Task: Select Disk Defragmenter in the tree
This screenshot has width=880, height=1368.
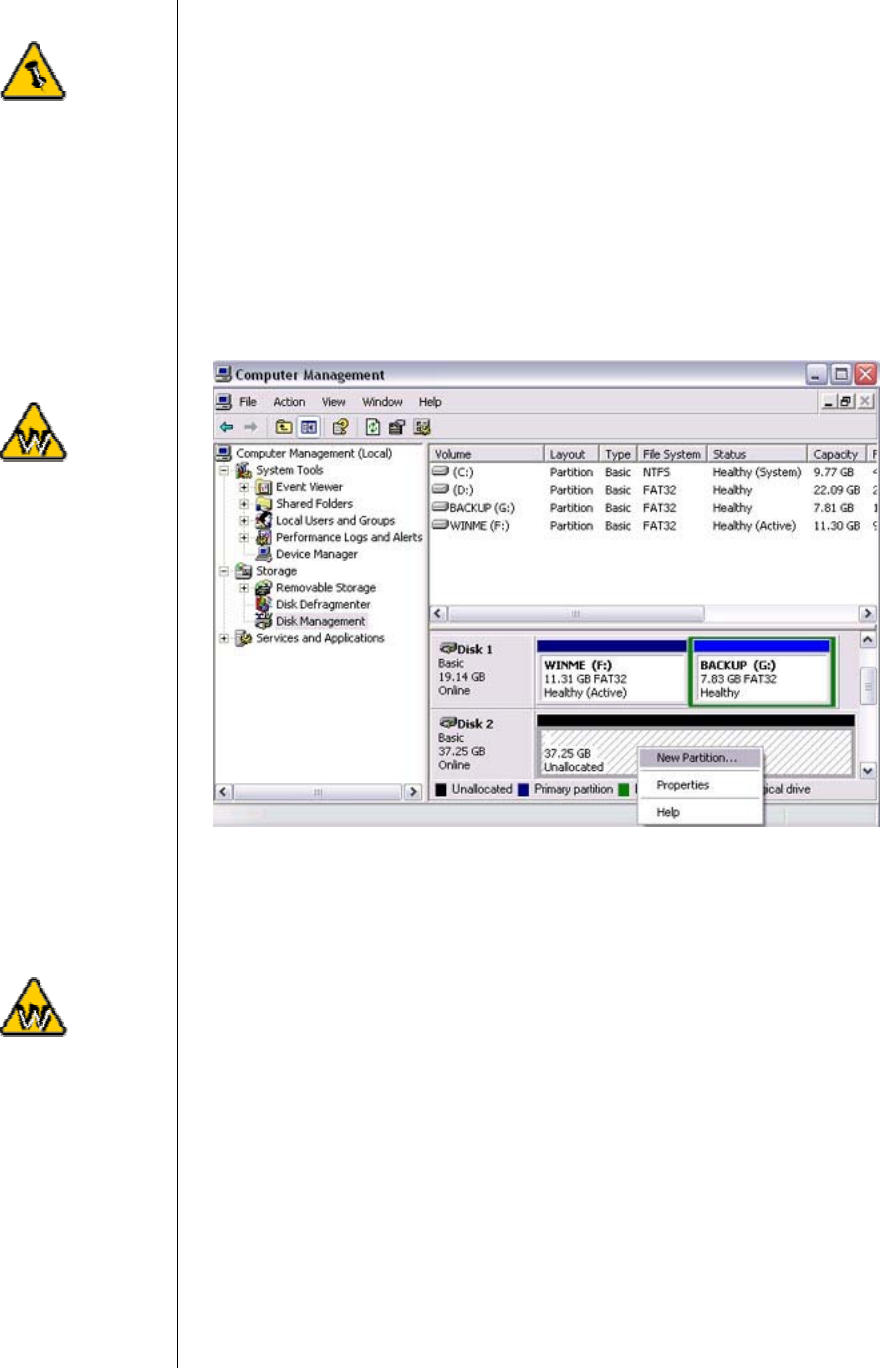Action: coord(322,604)
